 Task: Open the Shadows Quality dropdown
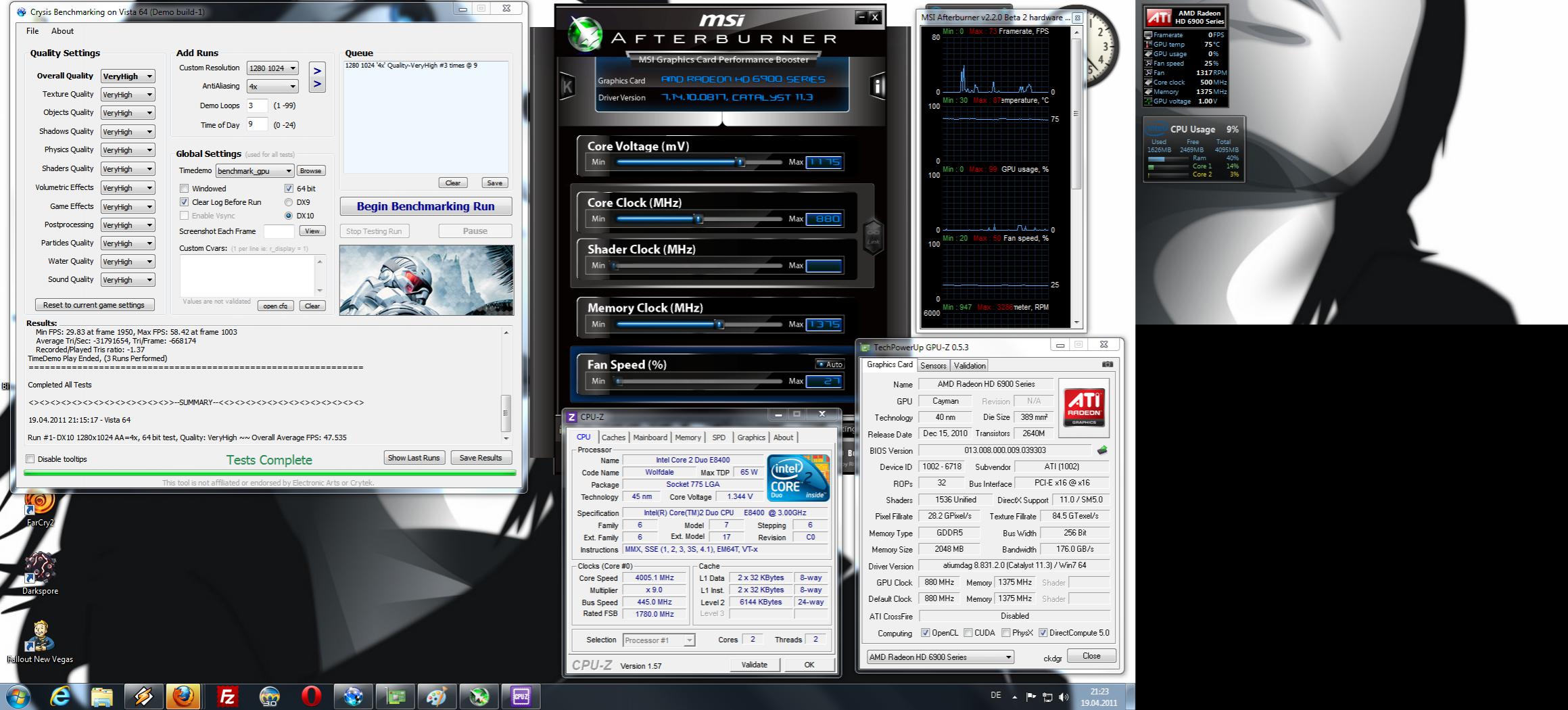click(128, 132)
